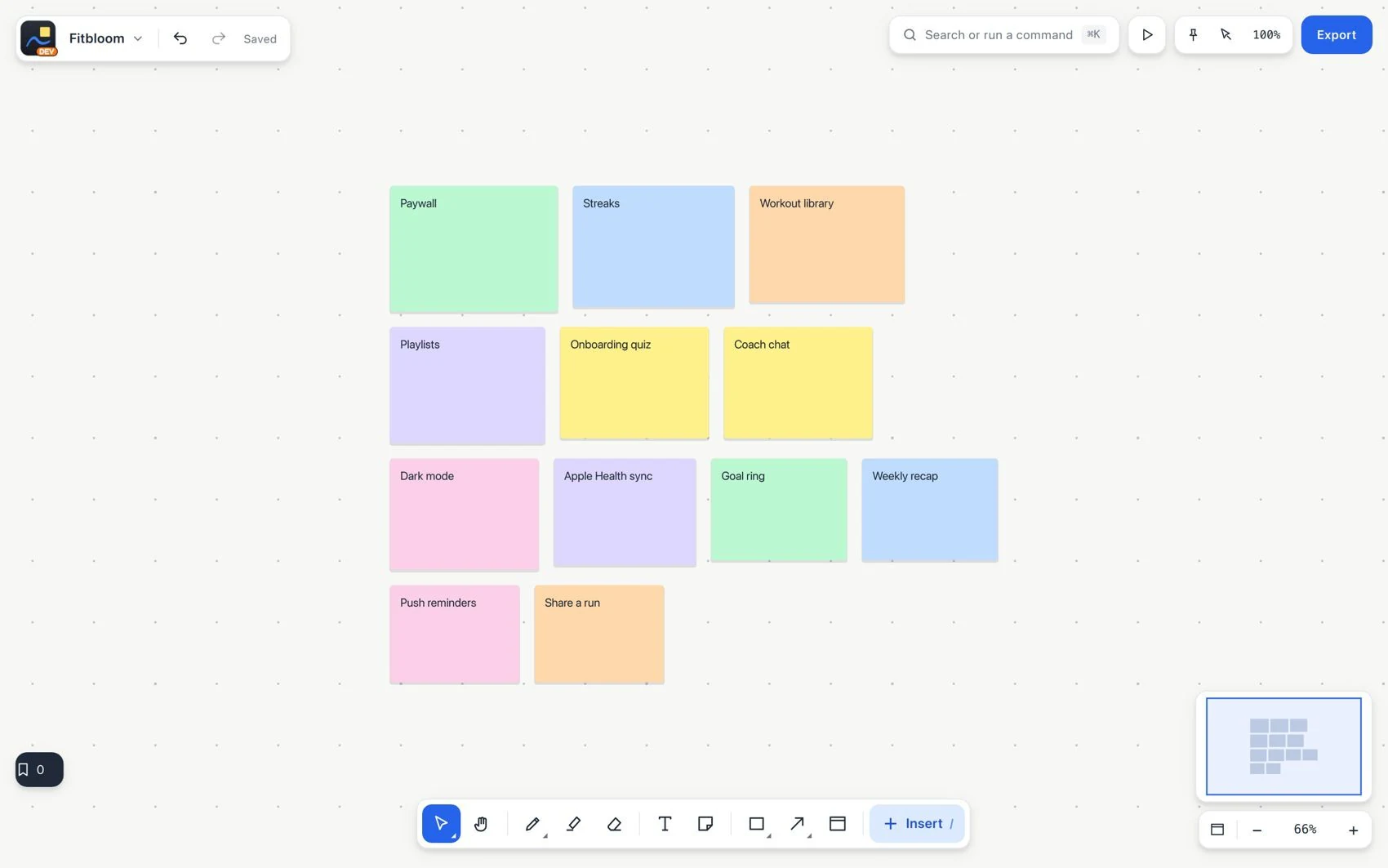Select the Apple Health sync note
Viewport: 1388px width, 868px height.
click(625, 512)
